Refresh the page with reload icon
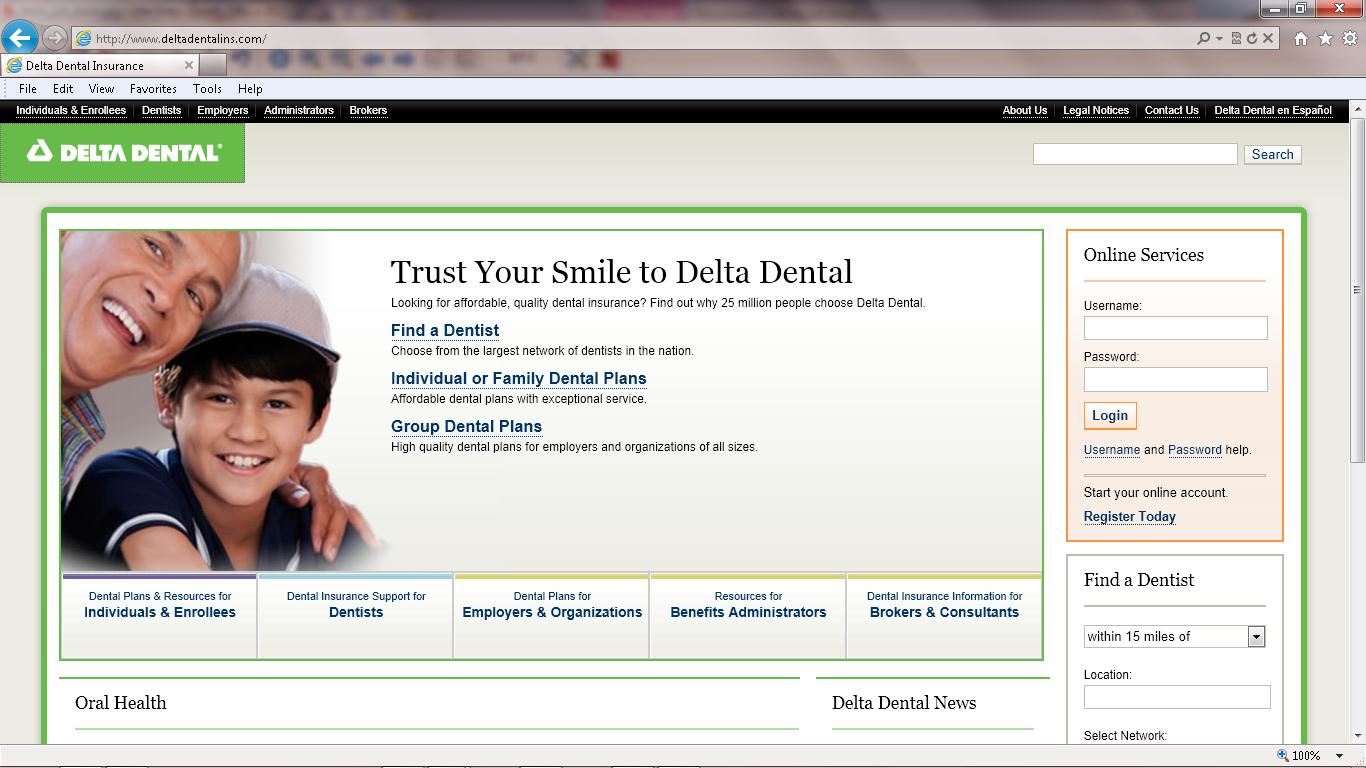Image resolution: width=1366 pixels, height=768 pixels. click(1251, 38)
